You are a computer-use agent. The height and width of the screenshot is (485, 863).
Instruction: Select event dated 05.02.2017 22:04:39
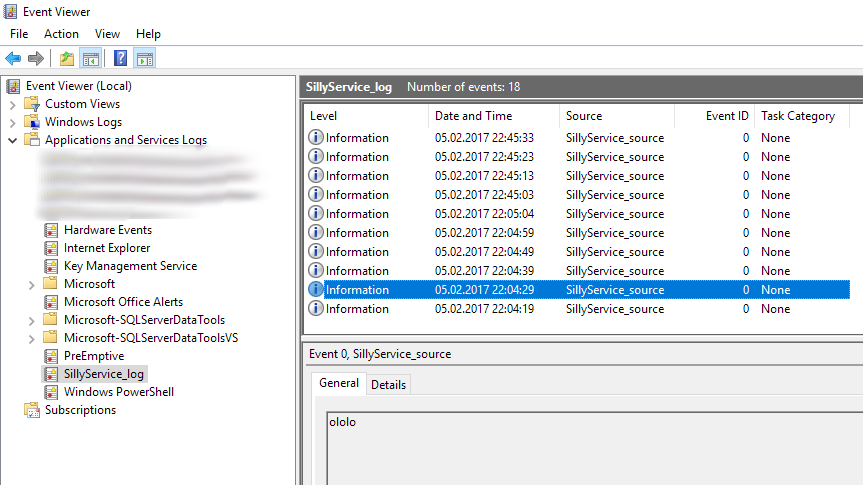click(578, 271)
